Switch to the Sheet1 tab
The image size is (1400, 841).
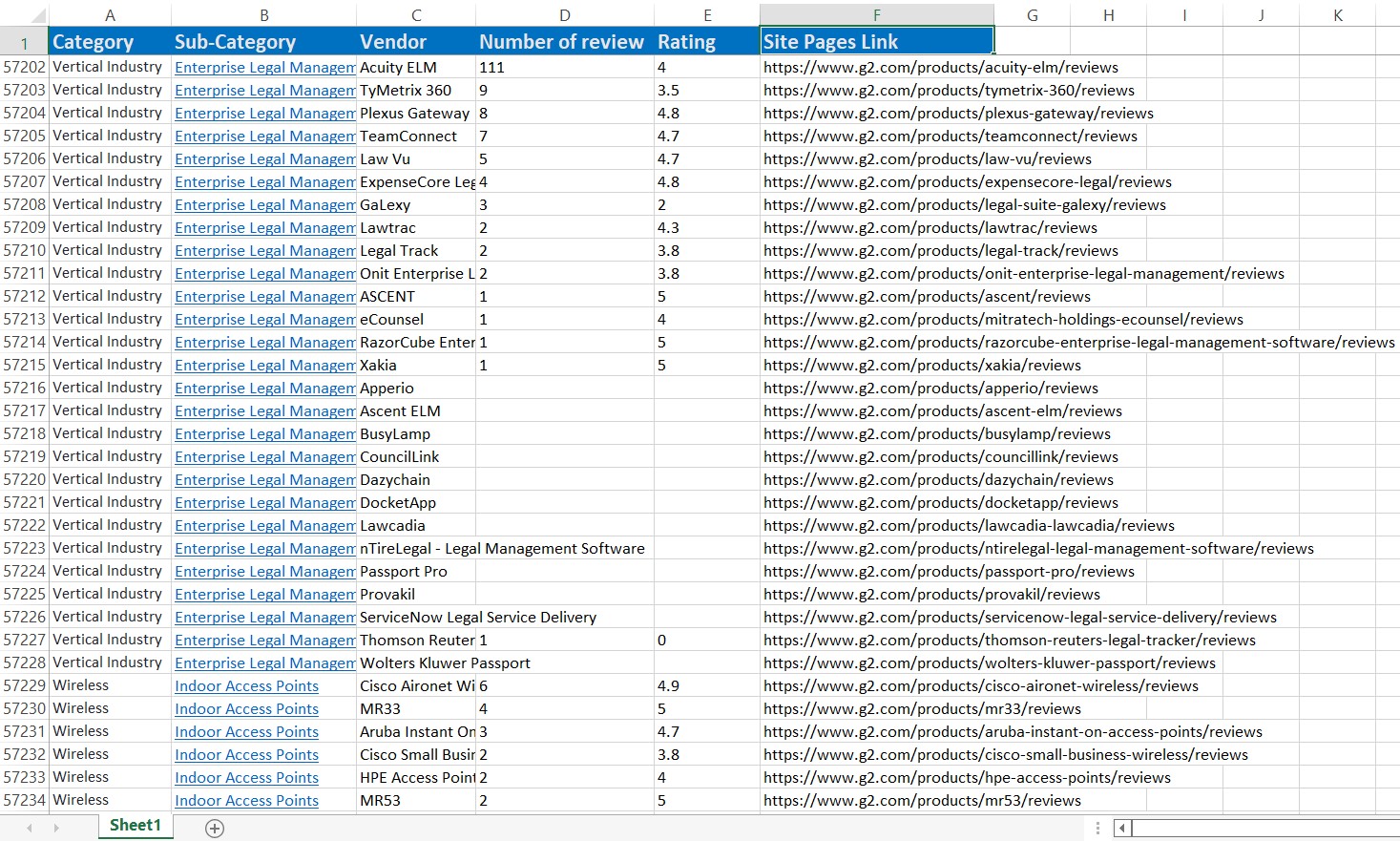click(135, 826)
